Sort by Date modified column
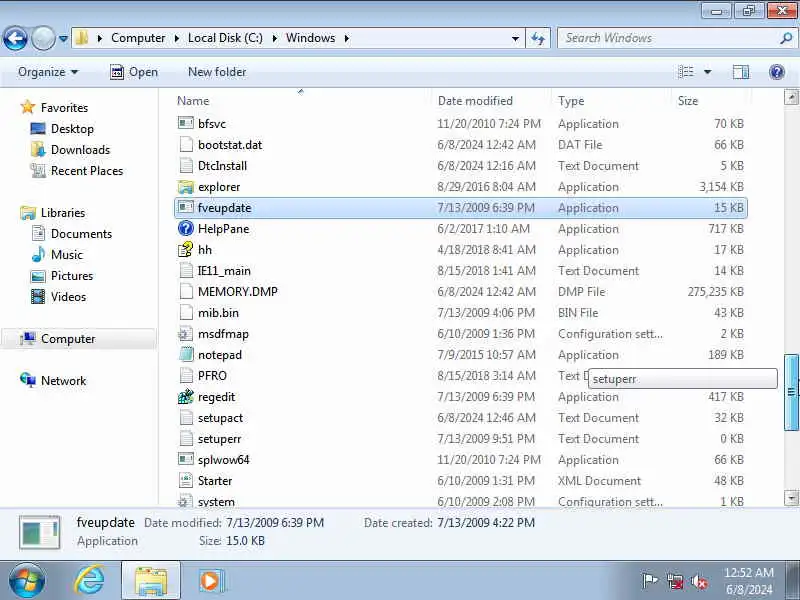This screenshot has width=800, height=600. pyautogui.click(x=475, y=101)
